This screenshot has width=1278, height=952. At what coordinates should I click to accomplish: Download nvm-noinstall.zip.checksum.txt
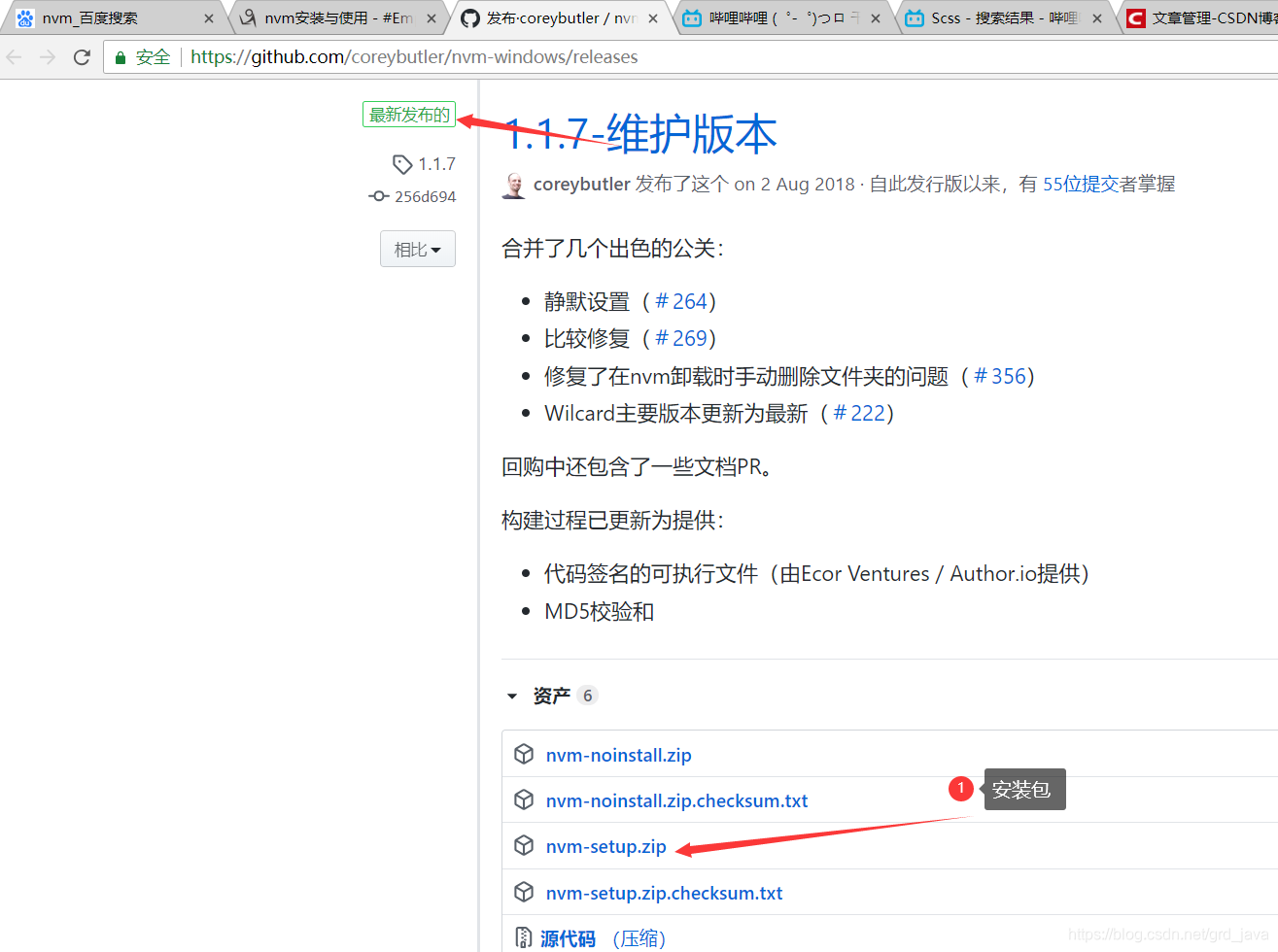click(677, 800)
